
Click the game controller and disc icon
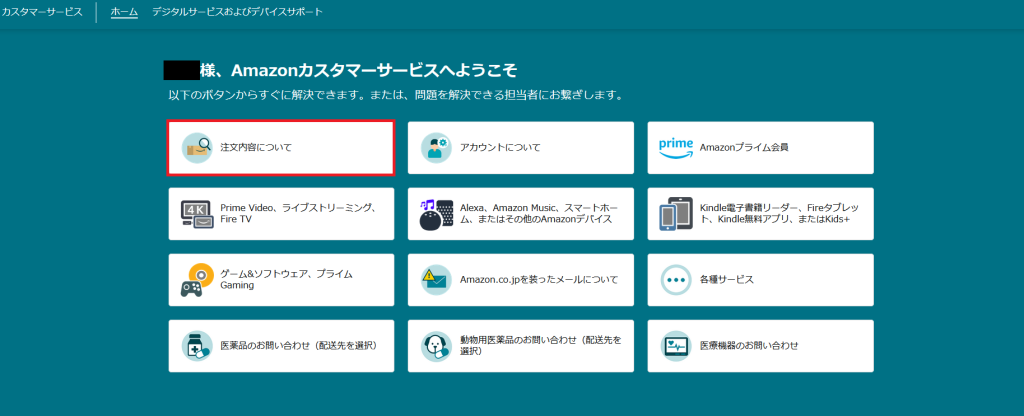pos(197,280)
